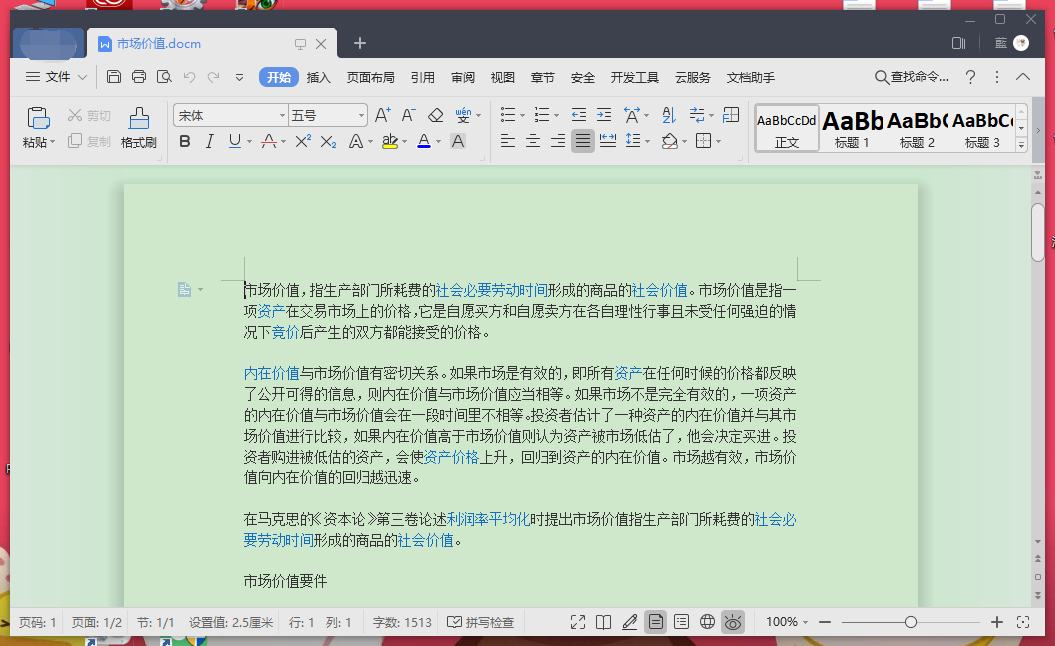Enter full screen mode from status bar
This screenshot has width=1055, height=646.
pyautogui.click(x=578, y=622)
